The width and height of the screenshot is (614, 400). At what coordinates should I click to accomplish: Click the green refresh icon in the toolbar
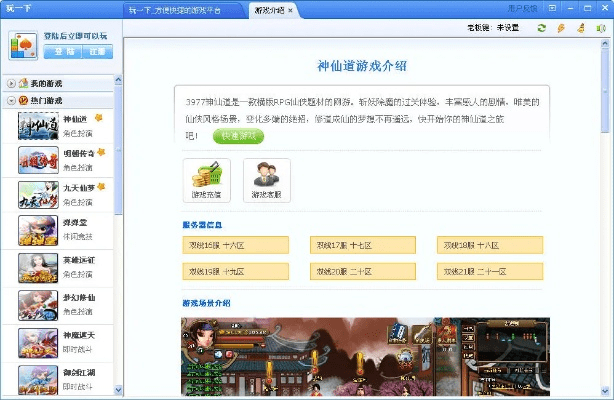[542, 28]
